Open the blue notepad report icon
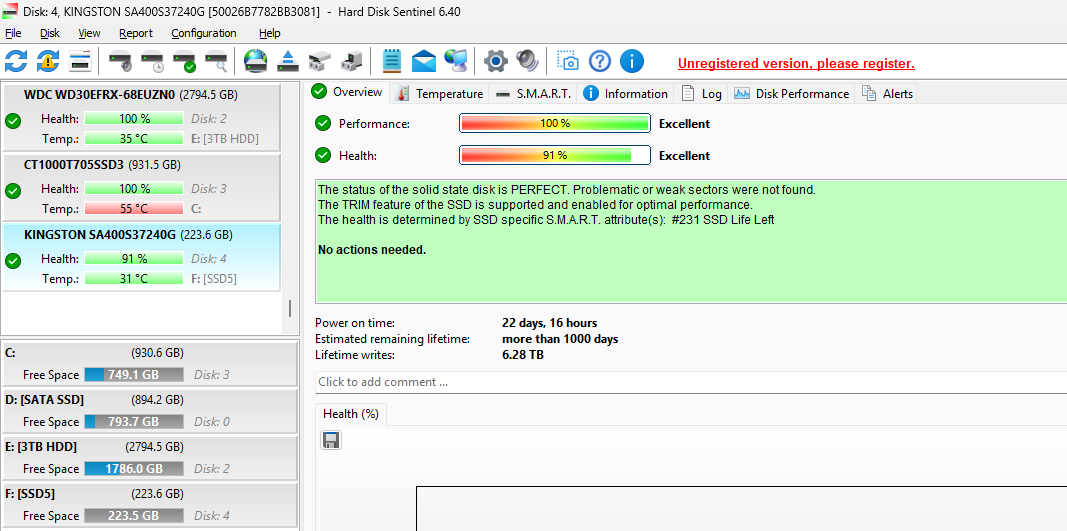Image resolution: width=1067 pixels, height=531 pixels. pyautogui.click(x=391, y=61)
